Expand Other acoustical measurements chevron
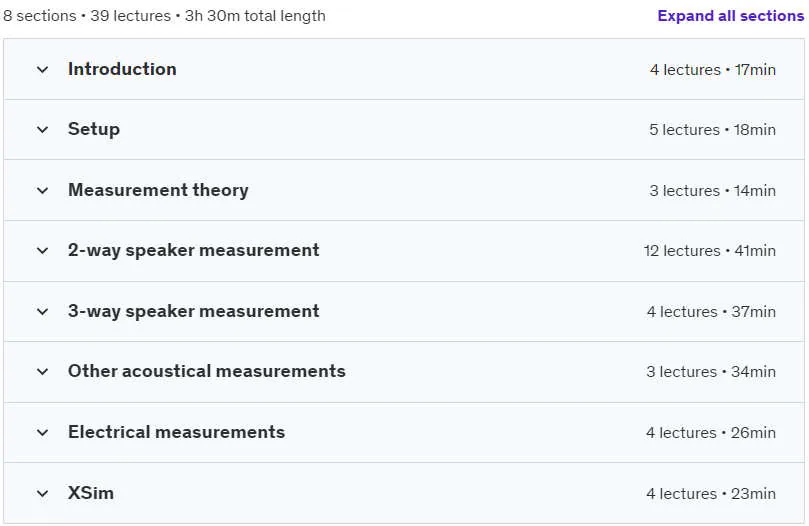Viewport: 809px width, 526px height. pyautogui.click(x=43, y=372)
